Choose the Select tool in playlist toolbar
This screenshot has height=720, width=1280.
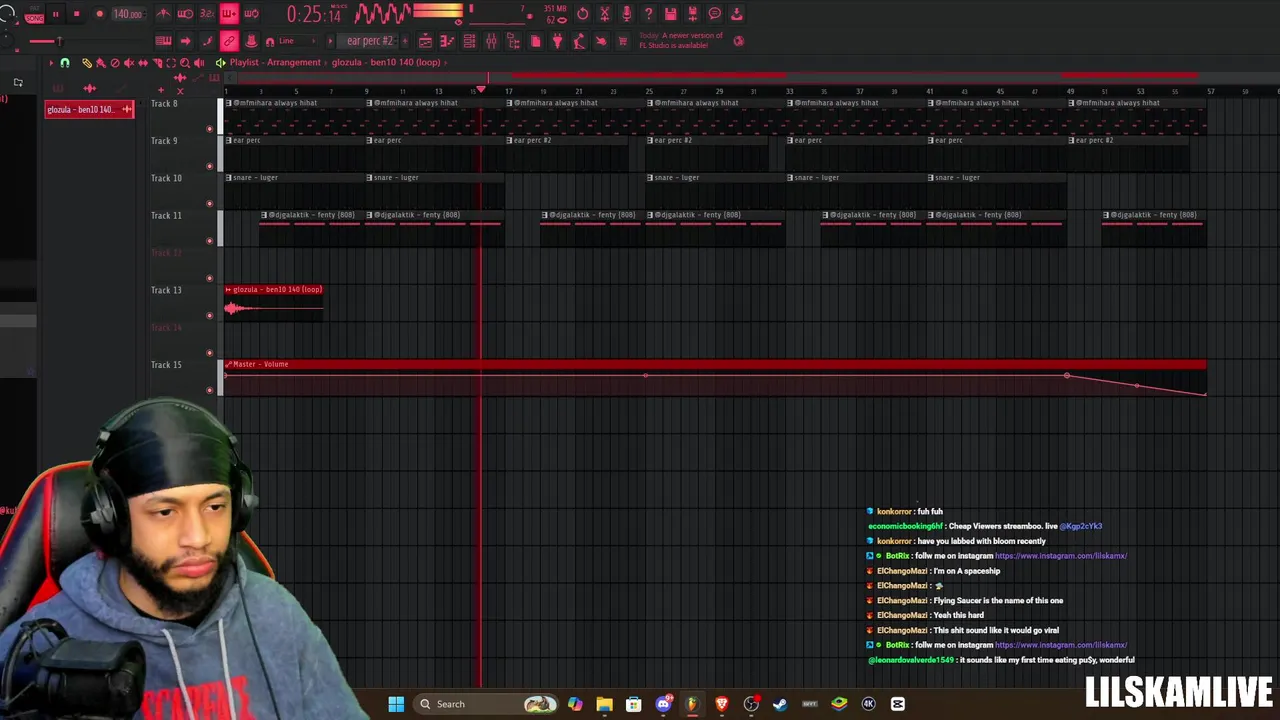click(171, 63)
